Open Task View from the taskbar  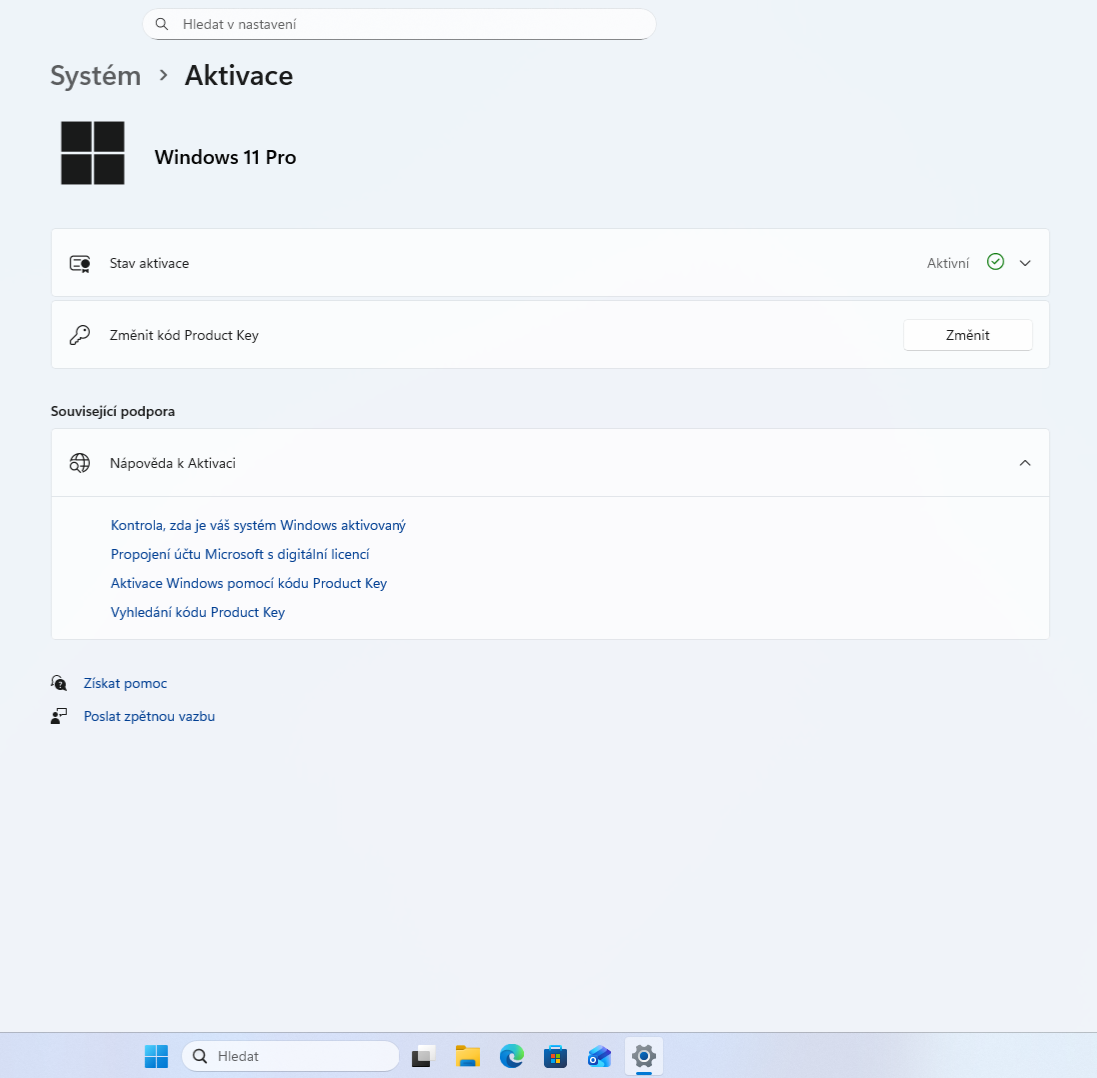[x=424, y=1056]
